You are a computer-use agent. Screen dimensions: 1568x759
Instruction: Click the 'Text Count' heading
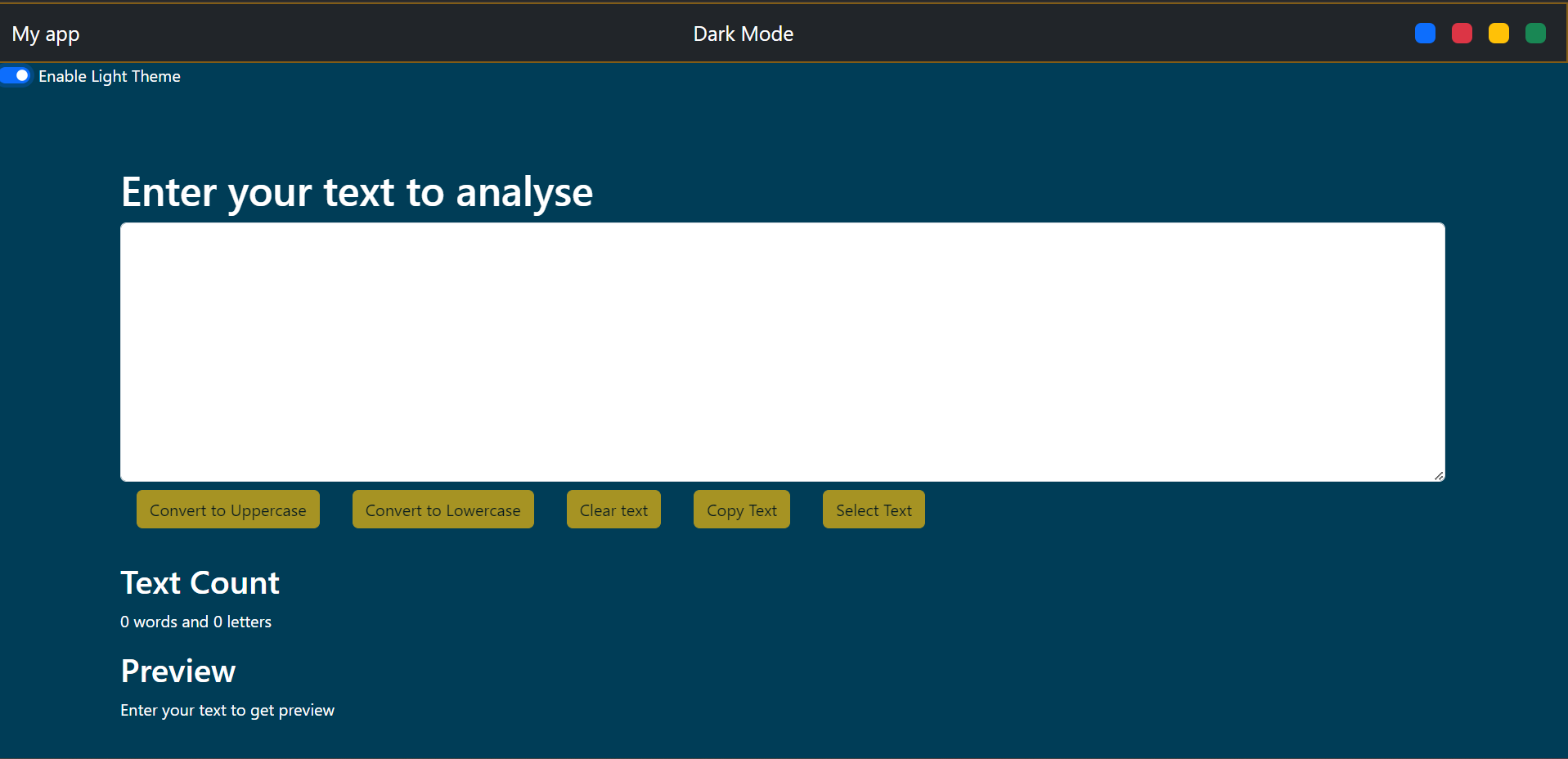200,583
